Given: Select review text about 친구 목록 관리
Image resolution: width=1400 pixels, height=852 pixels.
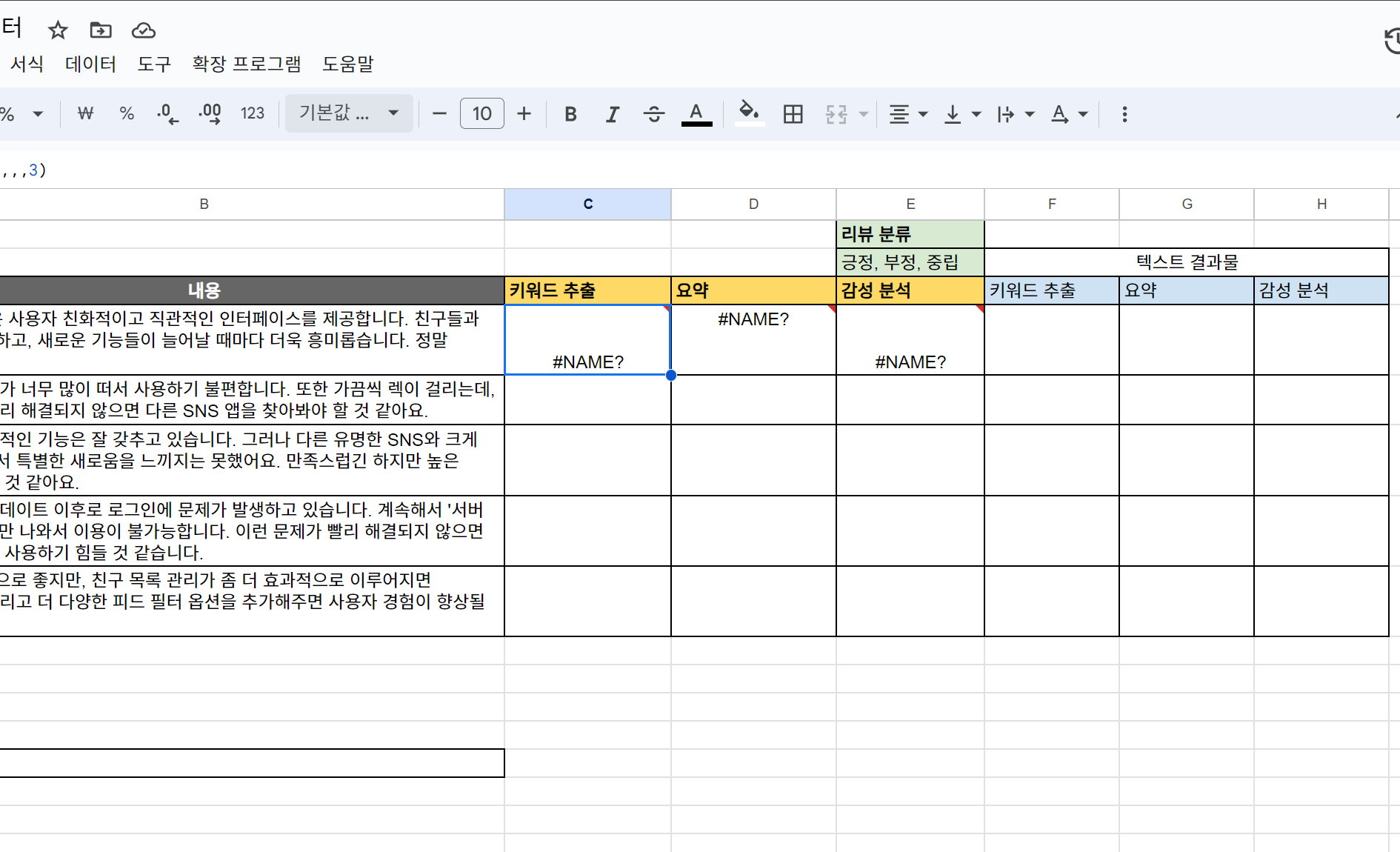Looking at the screenshot, I should pos(252,601).
